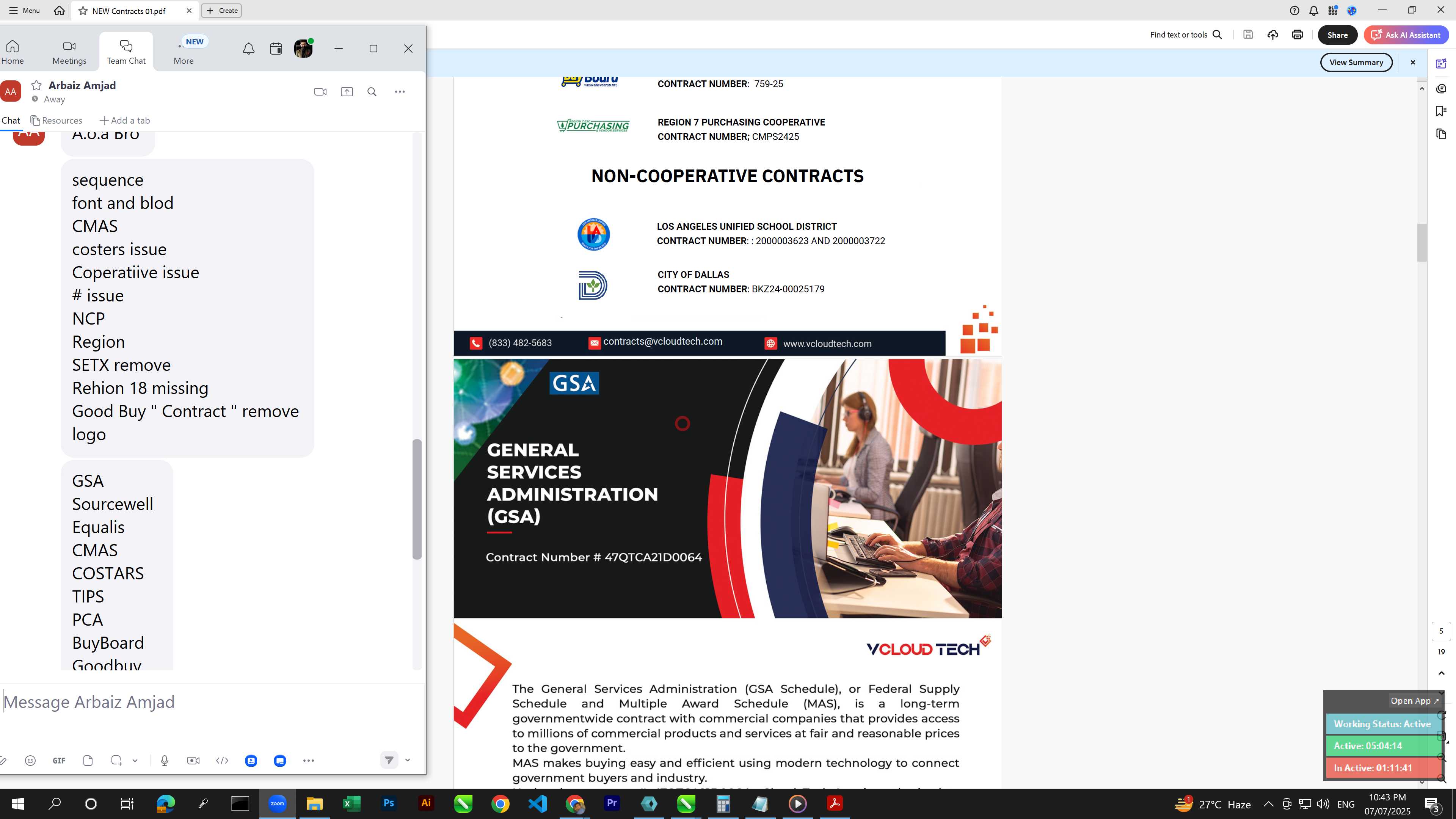Open Acrobat page thumbnails panel icon

[1441, 134]
